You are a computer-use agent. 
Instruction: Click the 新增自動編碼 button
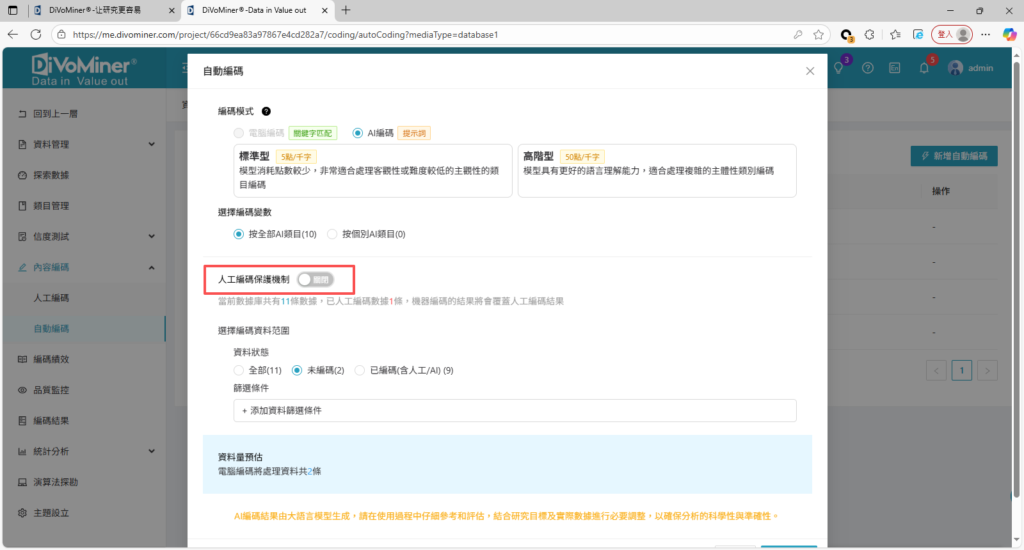(954, 156)
